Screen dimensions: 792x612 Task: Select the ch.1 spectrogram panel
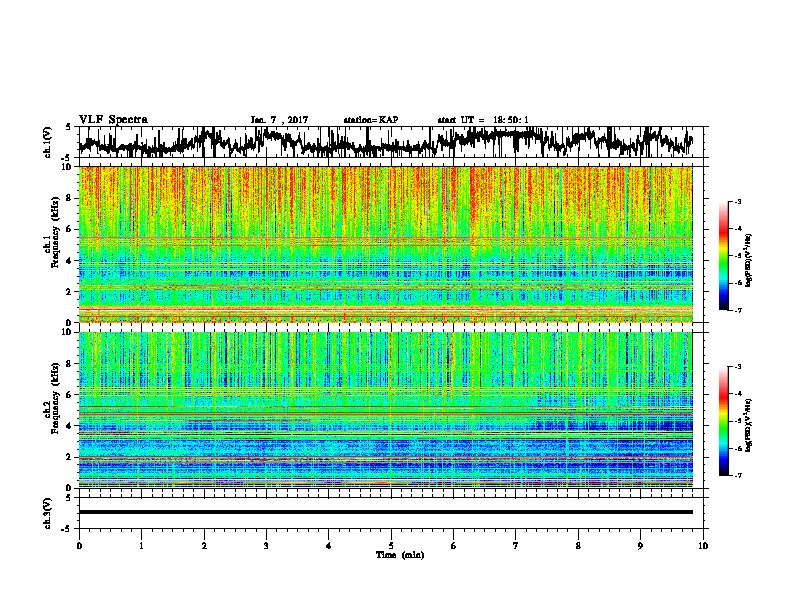click(x=386, y=244)
